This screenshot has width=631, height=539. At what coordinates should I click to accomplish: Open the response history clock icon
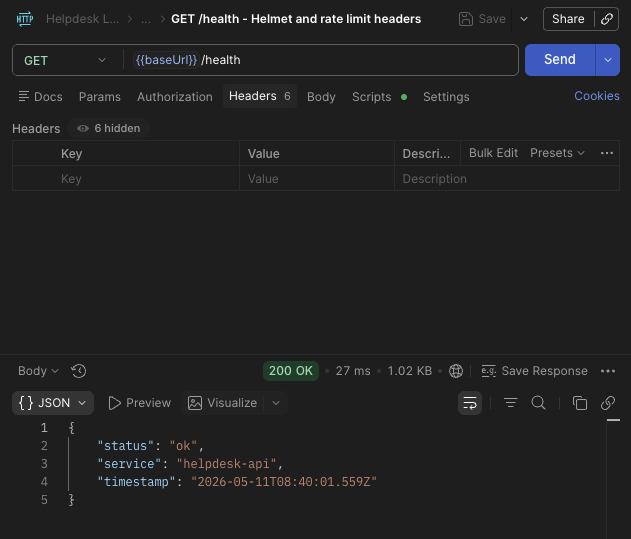coord(78,371)
